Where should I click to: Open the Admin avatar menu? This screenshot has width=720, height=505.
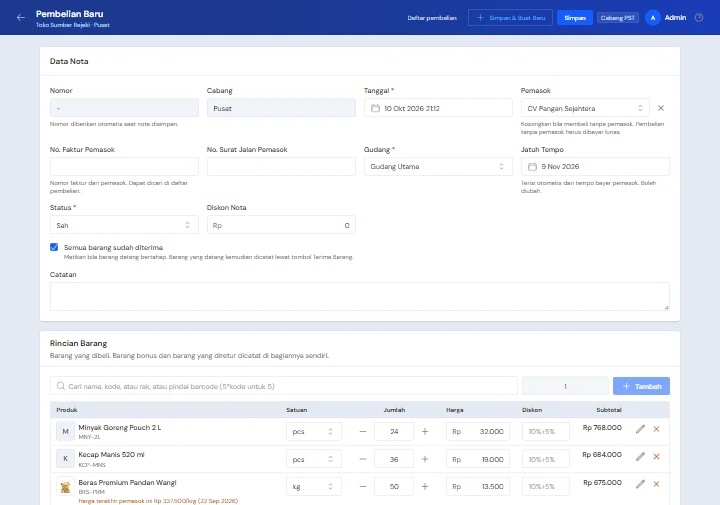coord(652,17)
